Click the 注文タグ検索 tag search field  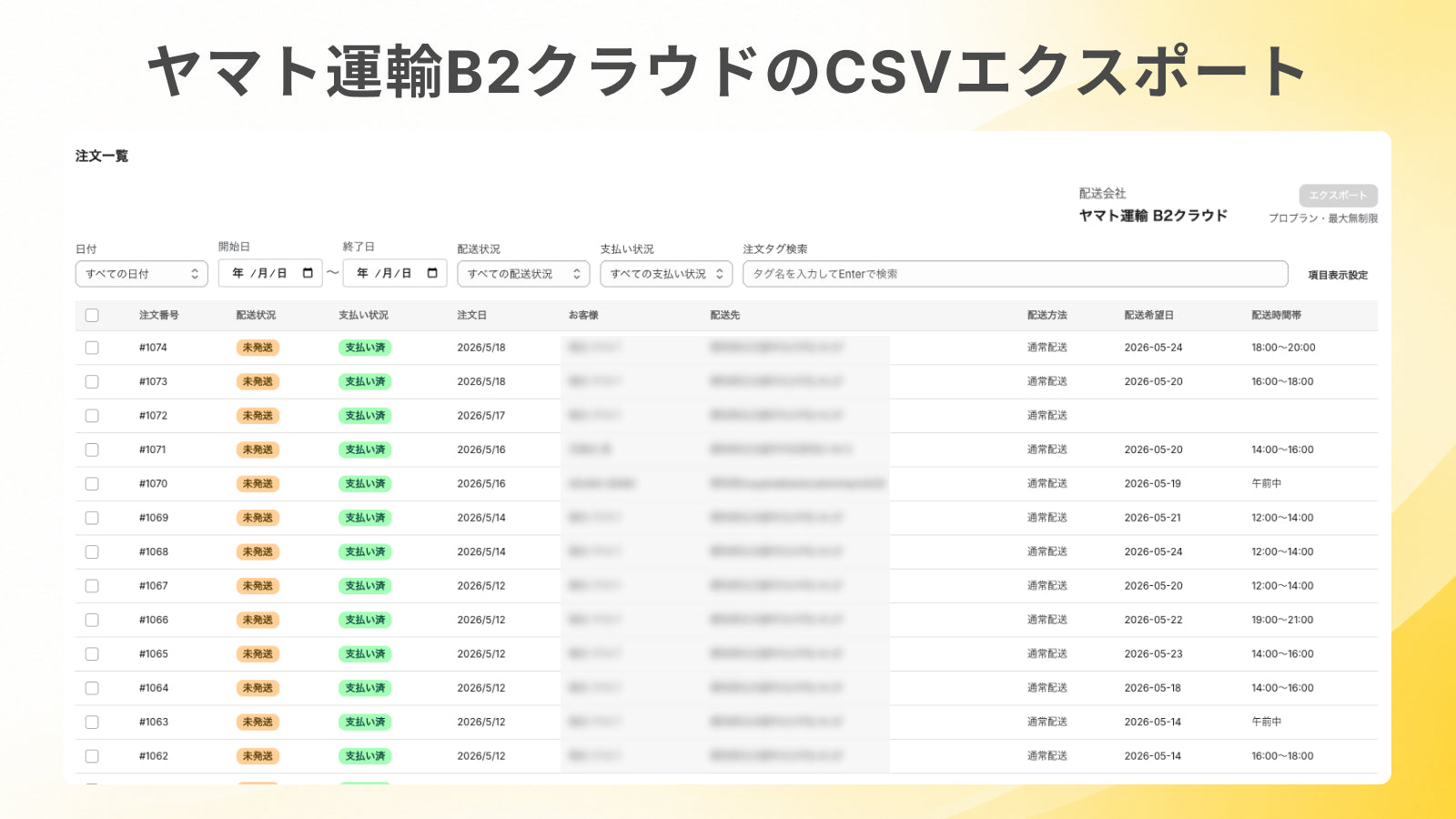(x=1016, y=274)
